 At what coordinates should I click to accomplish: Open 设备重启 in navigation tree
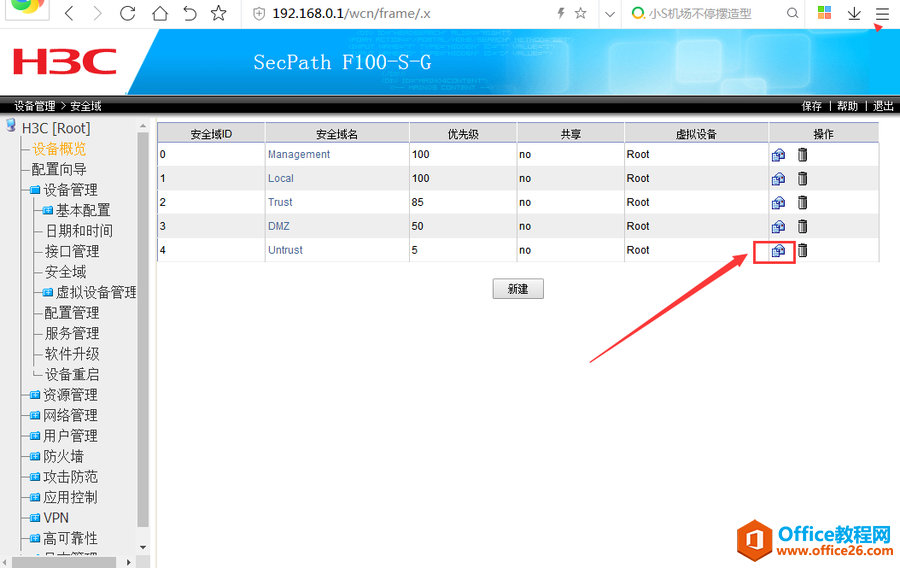[72, 375]
